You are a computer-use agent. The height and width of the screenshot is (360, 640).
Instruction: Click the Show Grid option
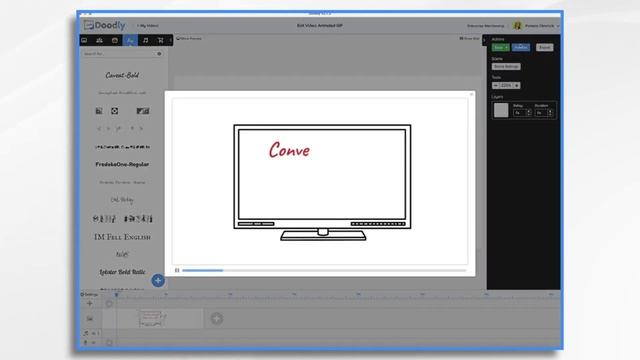469,38
